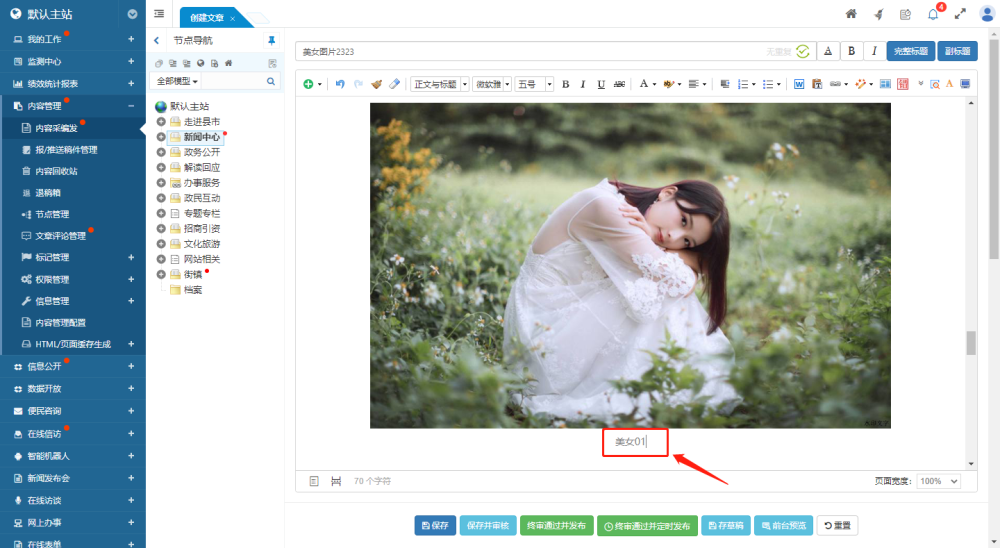Click the eraser clear-formatting icon

[x=394, y=84]
